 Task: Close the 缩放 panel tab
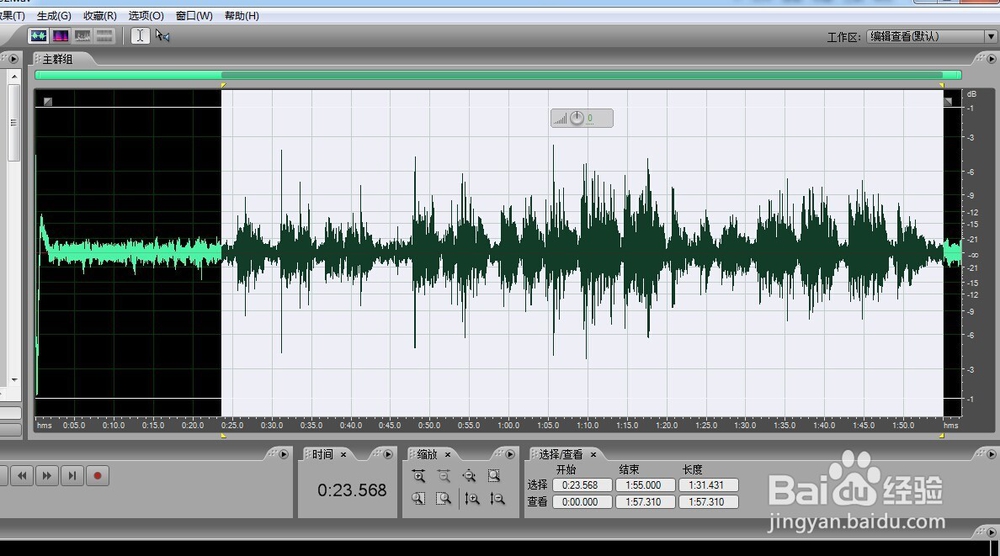click(448, 454)
